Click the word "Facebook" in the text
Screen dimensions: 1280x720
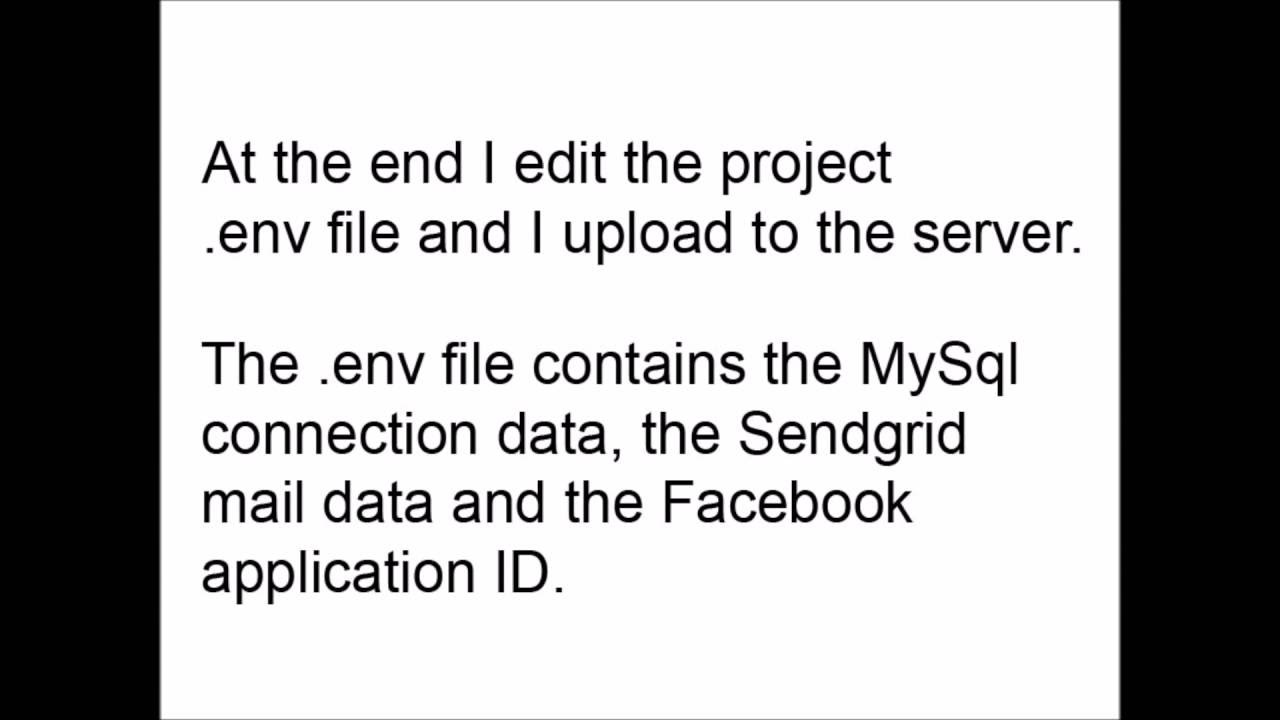787,501
